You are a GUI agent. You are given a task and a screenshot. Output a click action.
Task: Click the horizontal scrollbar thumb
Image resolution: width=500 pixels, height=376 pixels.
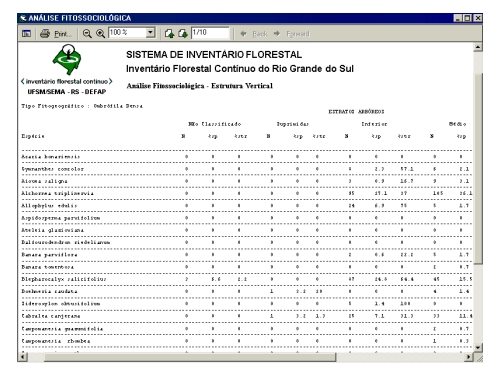point(190,357)
